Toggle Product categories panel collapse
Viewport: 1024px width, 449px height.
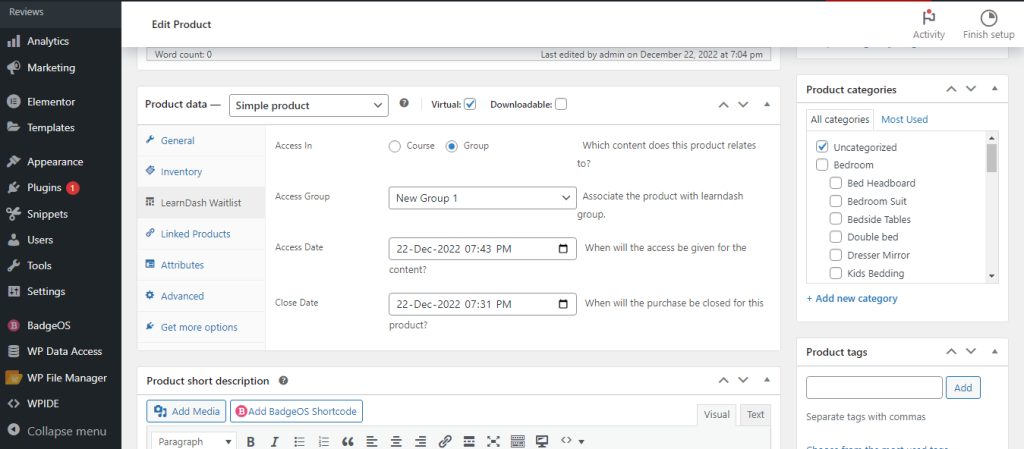click(x=995, y=89)
